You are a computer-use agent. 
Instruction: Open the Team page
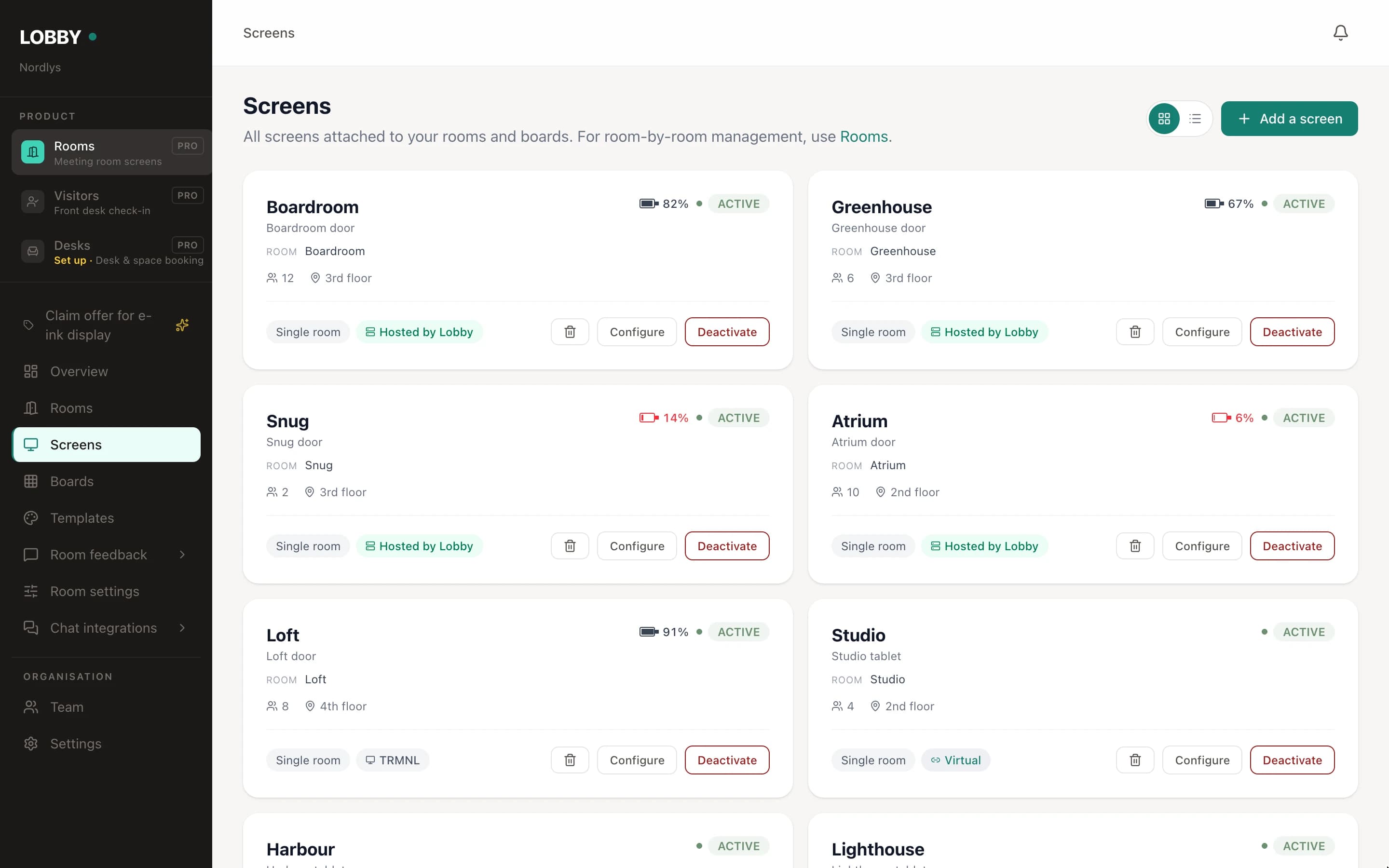[x=106, y=707]
